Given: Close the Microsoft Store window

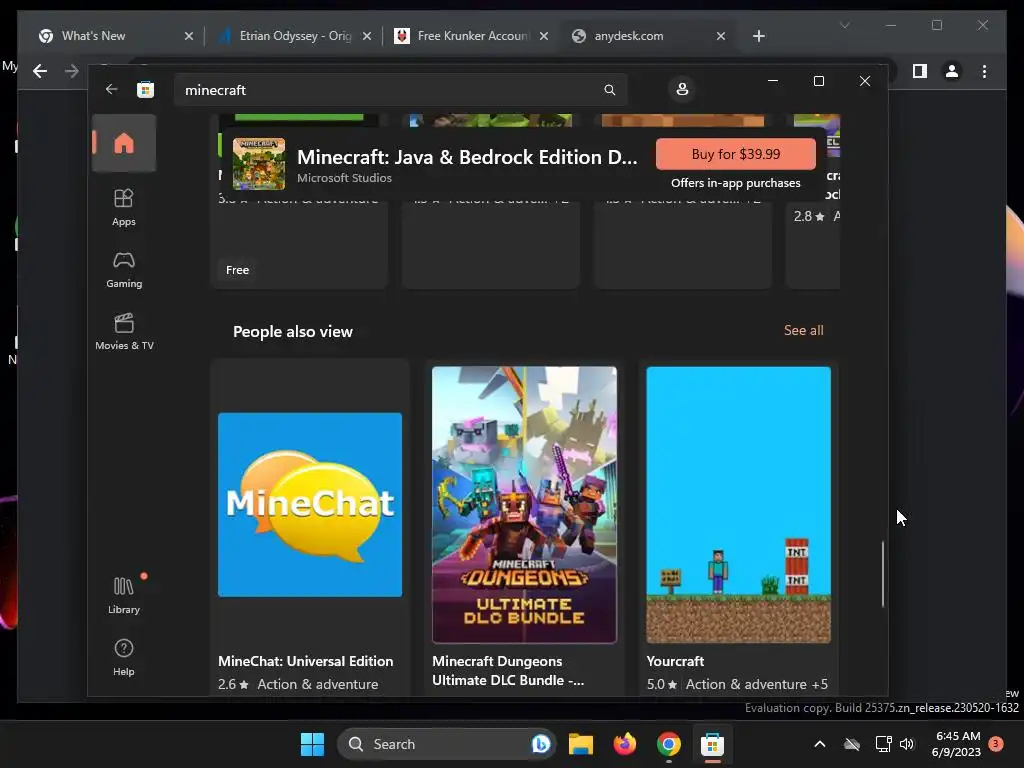Looking at the screenshot, I should 865,81.
